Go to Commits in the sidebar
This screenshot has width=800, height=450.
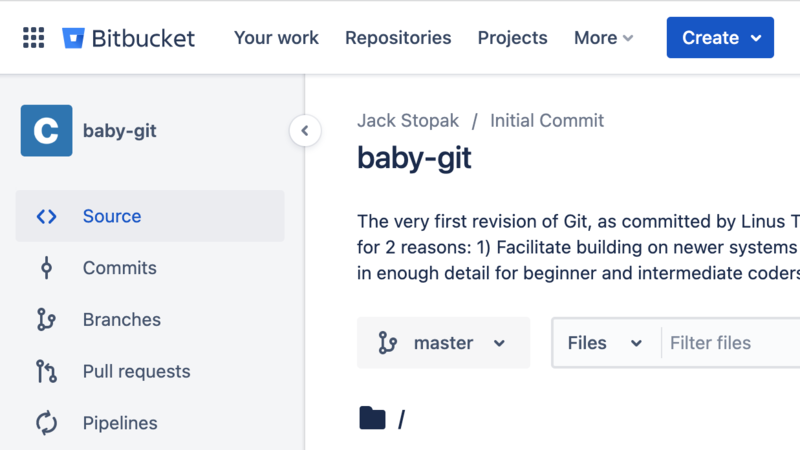(150, 268)
